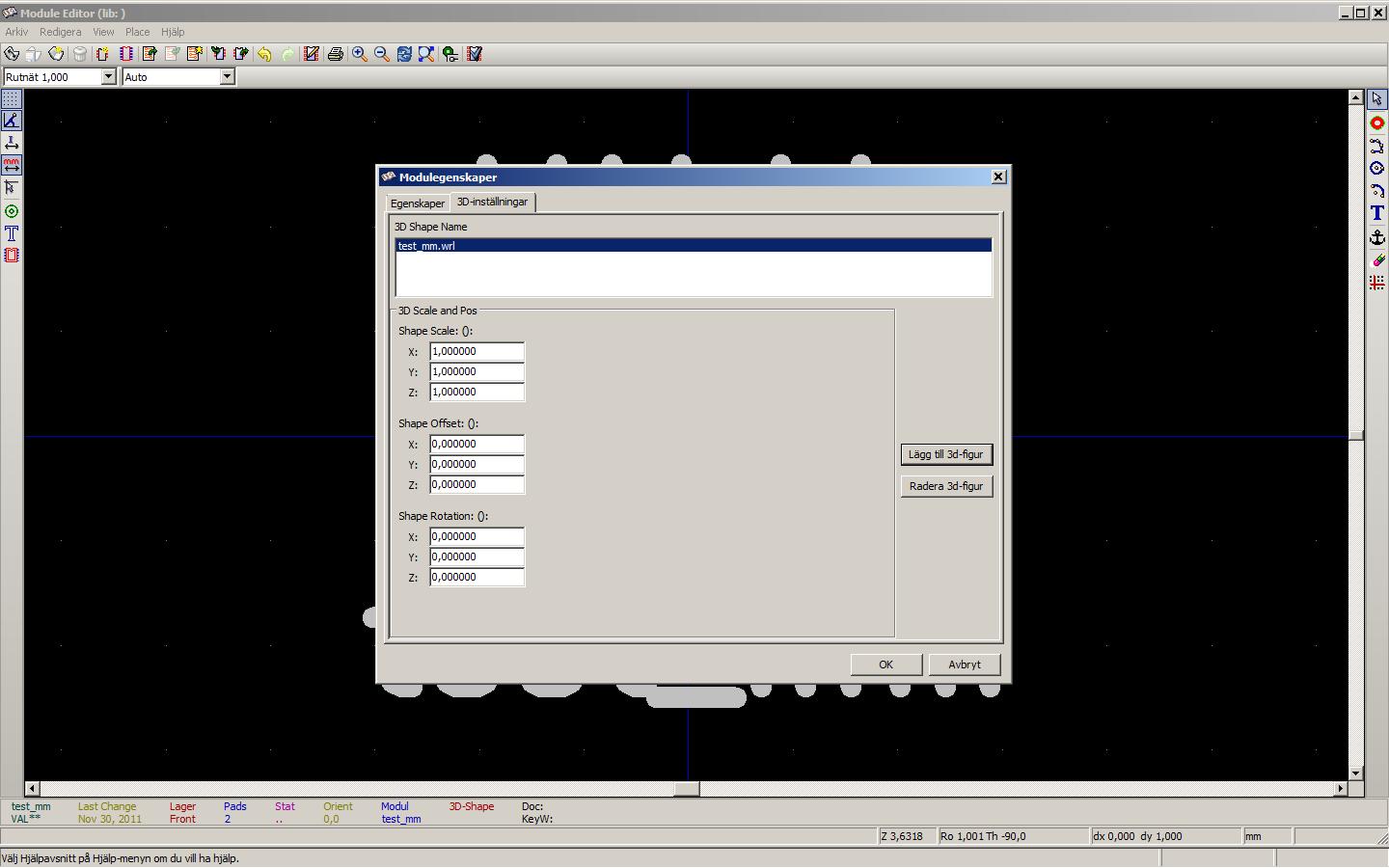Select the Add text tool on right toolbar
Screen dimensions: 1389x868
point(1376,214)
